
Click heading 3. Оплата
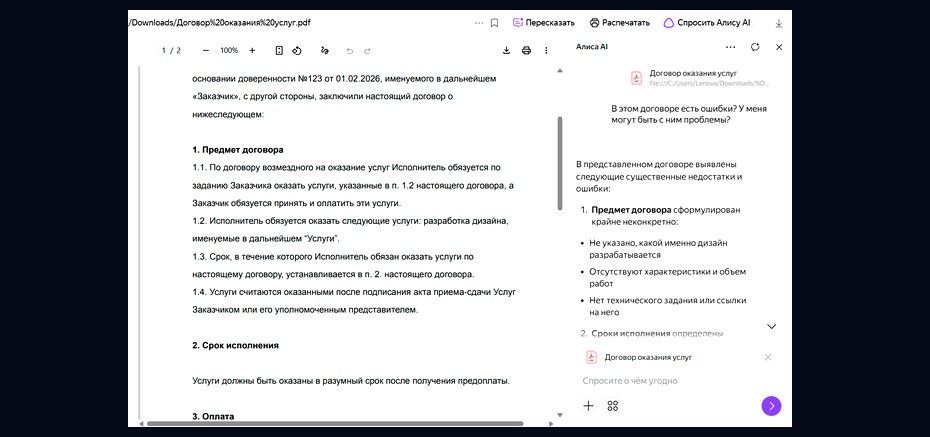click(213, 416)
